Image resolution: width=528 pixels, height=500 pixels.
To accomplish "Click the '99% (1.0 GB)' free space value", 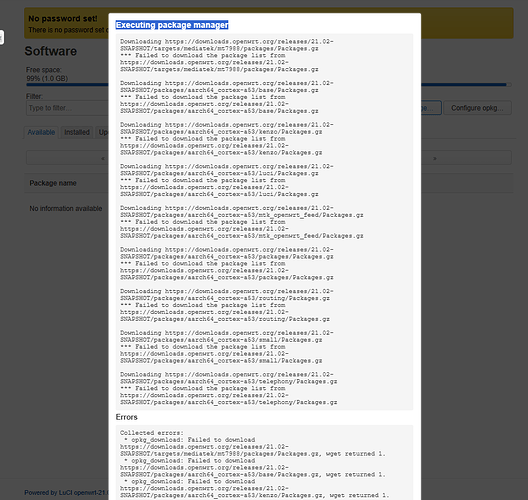I will [x=47, y=78].
